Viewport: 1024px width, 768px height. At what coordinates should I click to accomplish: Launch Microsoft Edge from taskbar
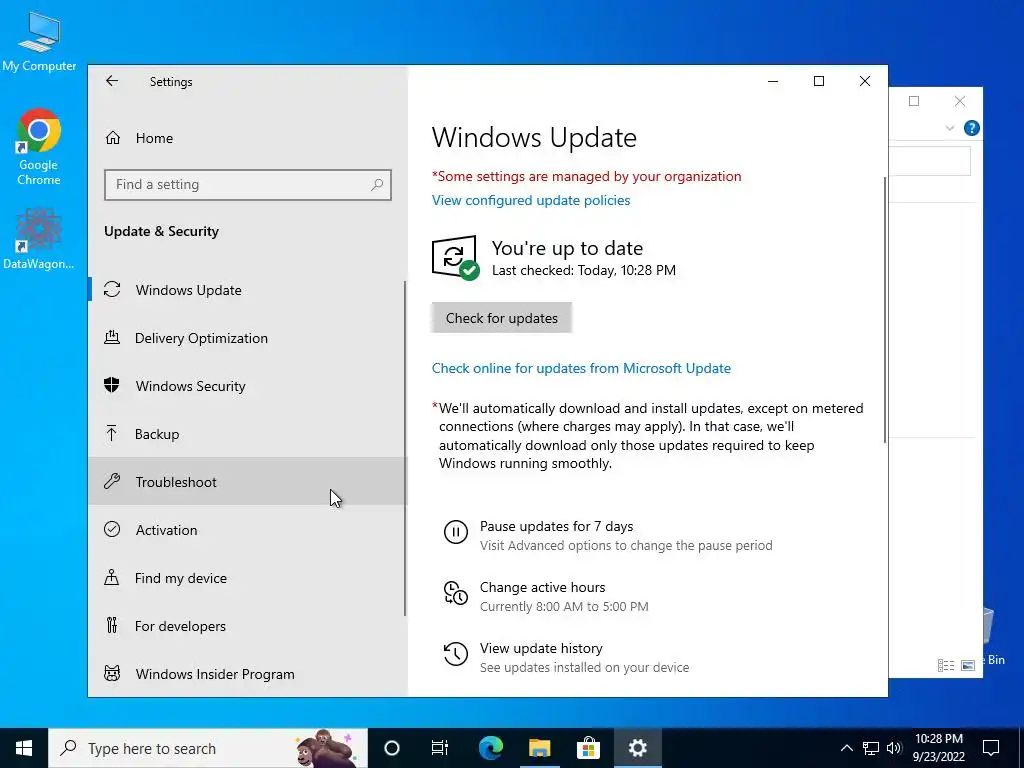pos(490,748)
